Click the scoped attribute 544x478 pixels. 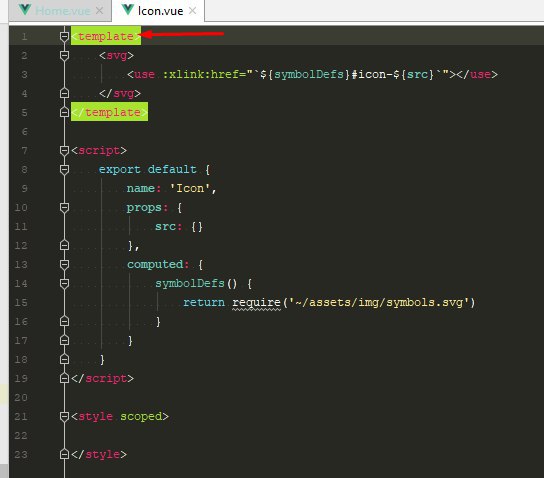pos(141,416)
